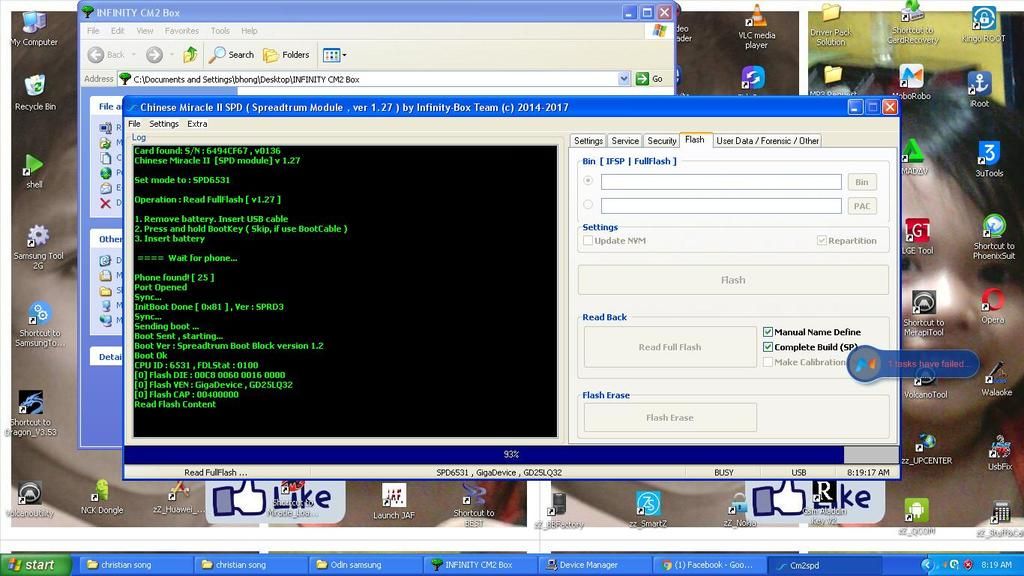Switch to the Security tab
The height and width of the screenshot is (576, 1024).
pos(661,141)
